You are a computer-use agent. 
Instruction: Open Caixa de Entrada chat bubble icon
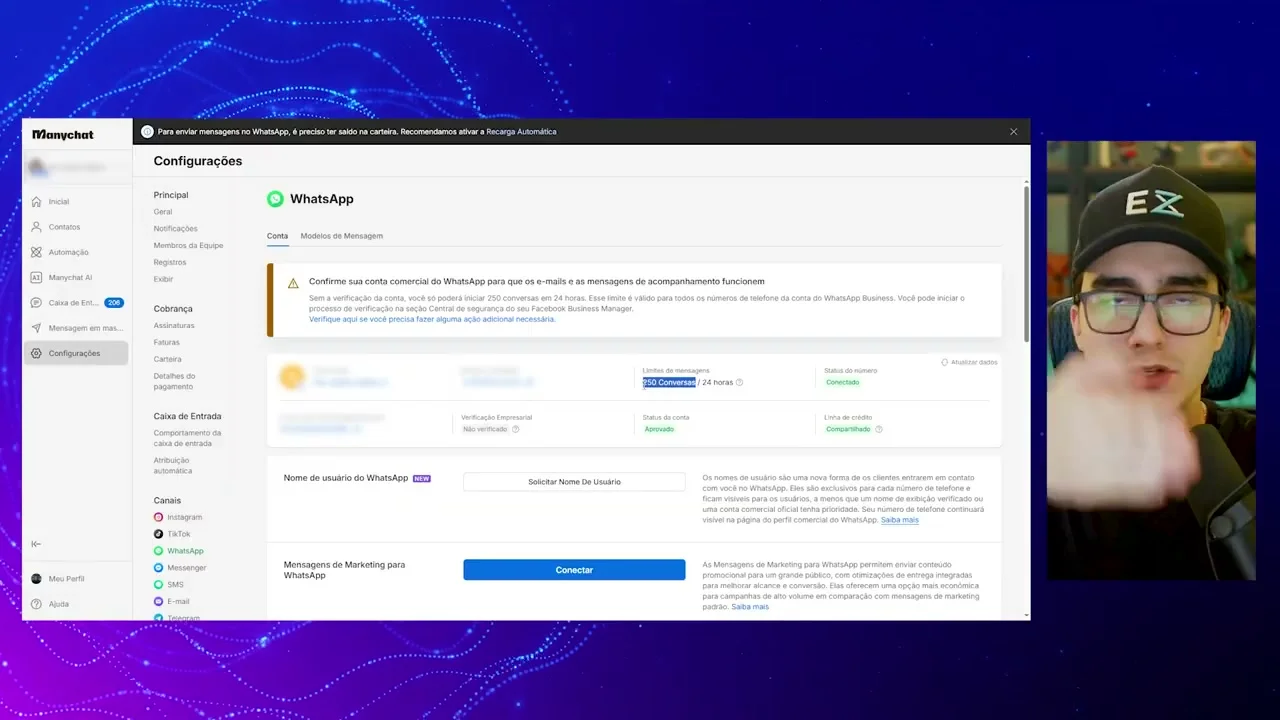(37, 303)
